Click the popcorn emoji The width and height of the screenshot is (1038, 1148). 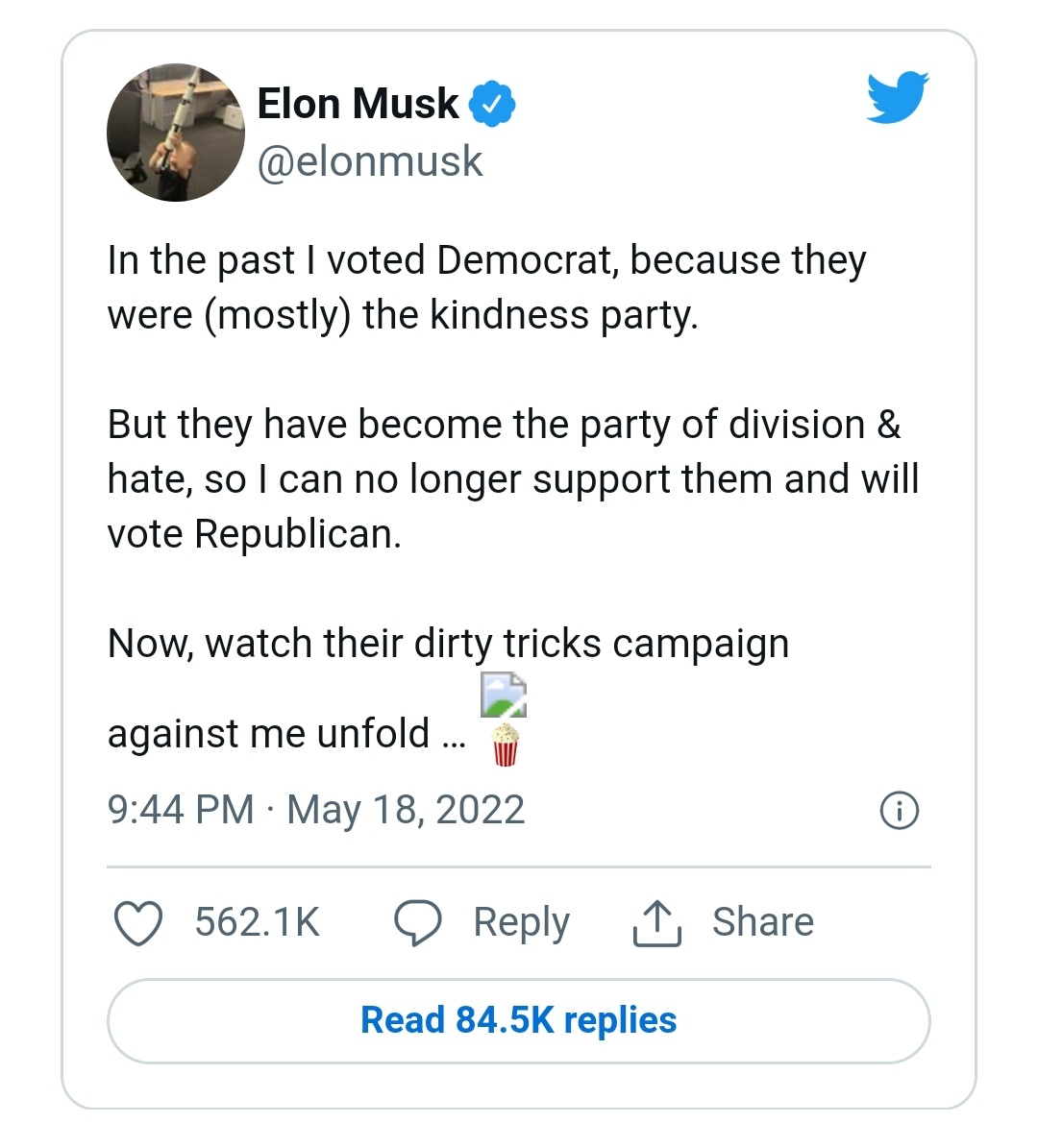(x=506, y=745)
